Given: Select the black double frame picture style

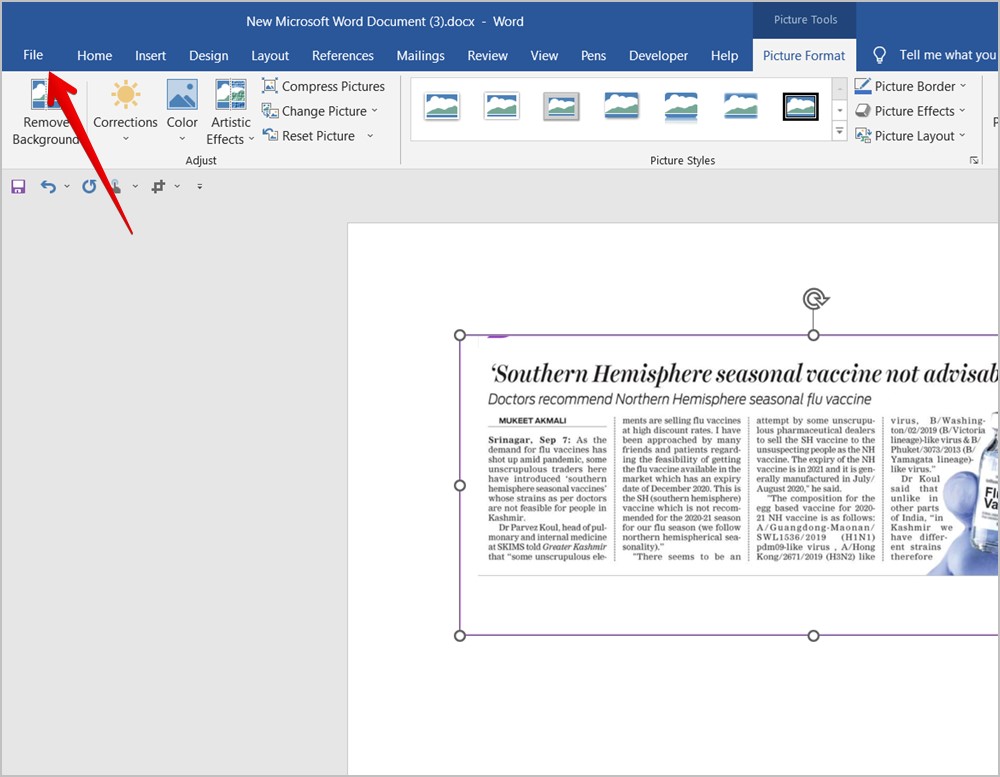Looking at the screenshot, I should [801, 106].
